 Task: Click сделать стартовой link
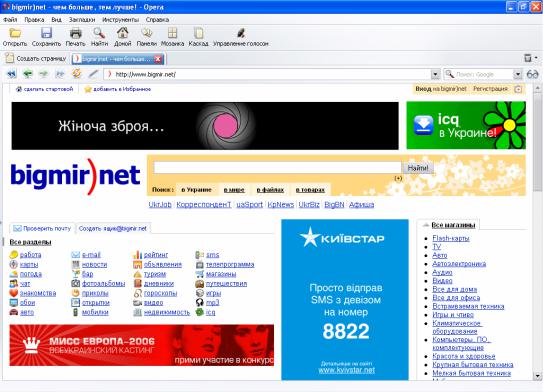(x=48, y=89)
